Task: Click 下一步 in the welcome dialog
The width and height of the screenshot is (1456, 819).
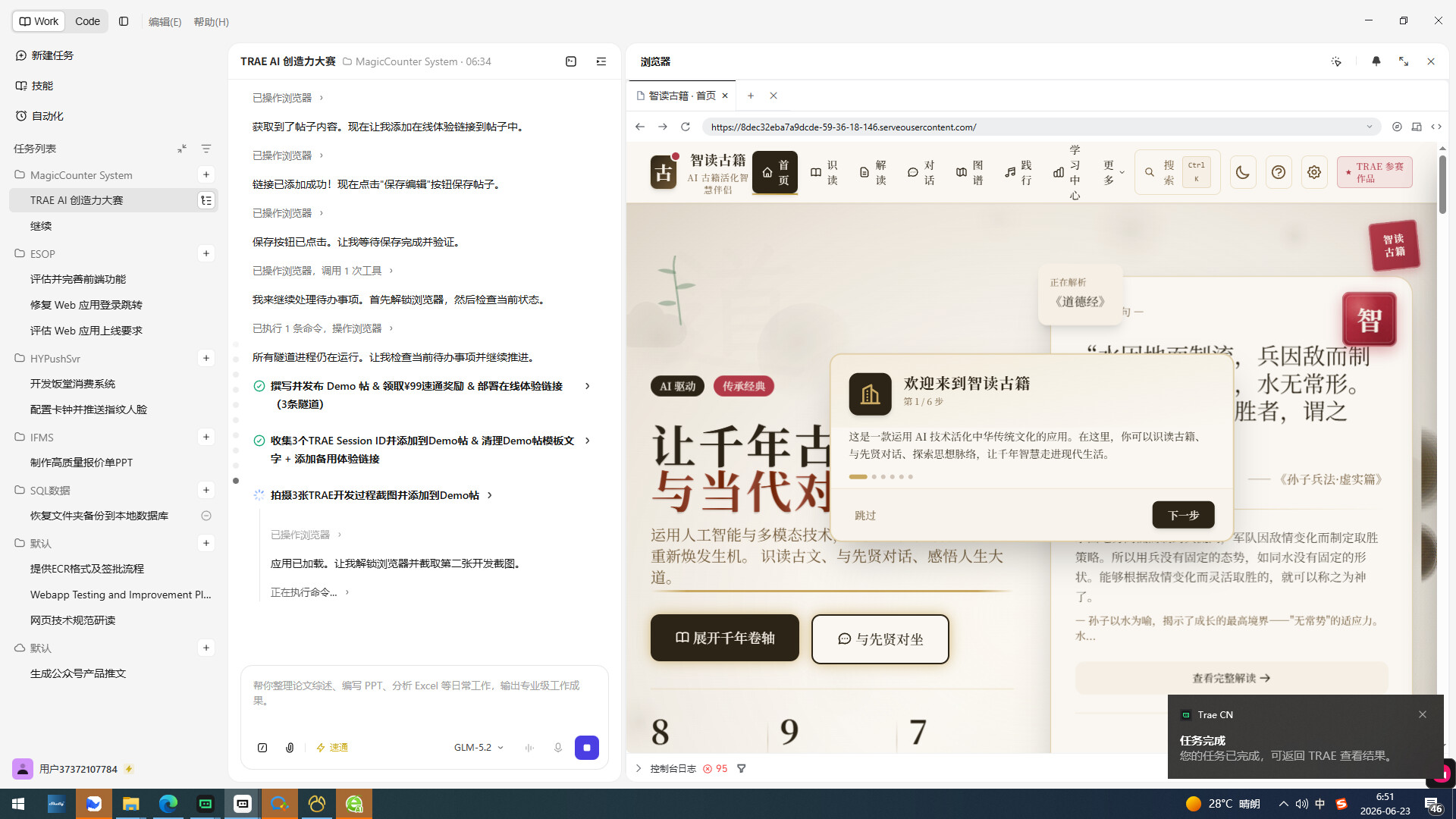Action: pyautogui.click(x=1183, y=515)
